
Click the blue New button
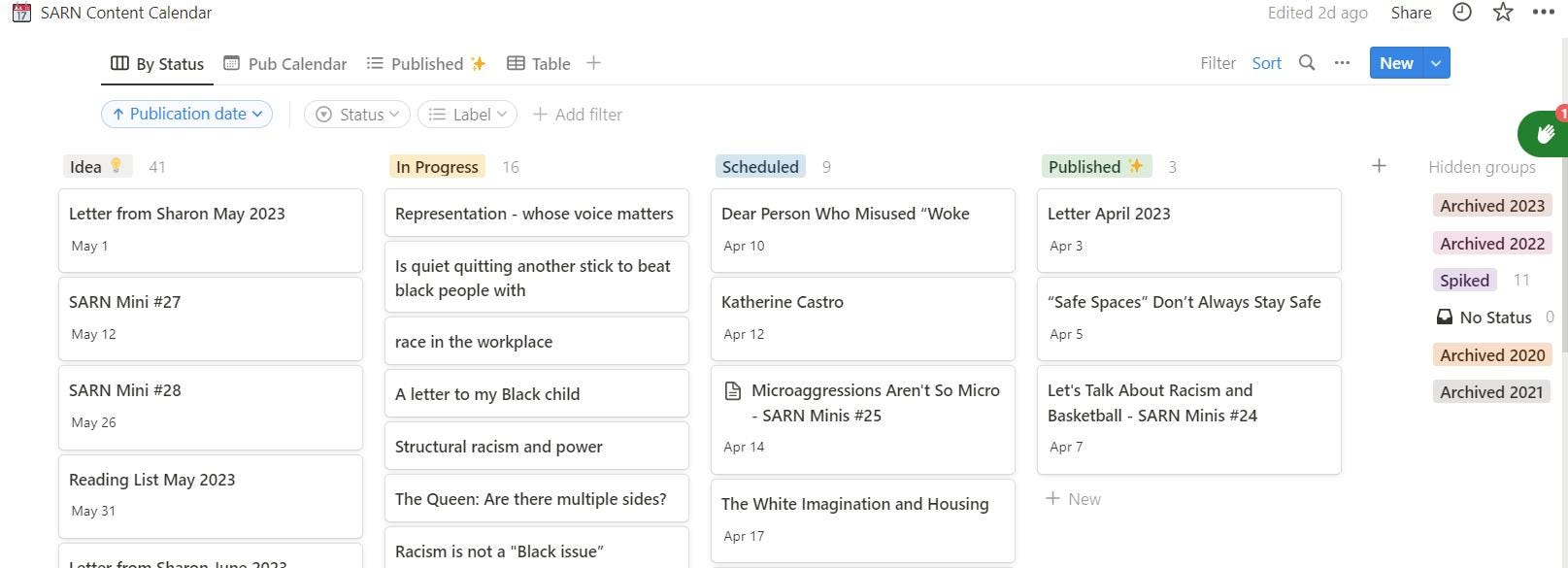1396,63
